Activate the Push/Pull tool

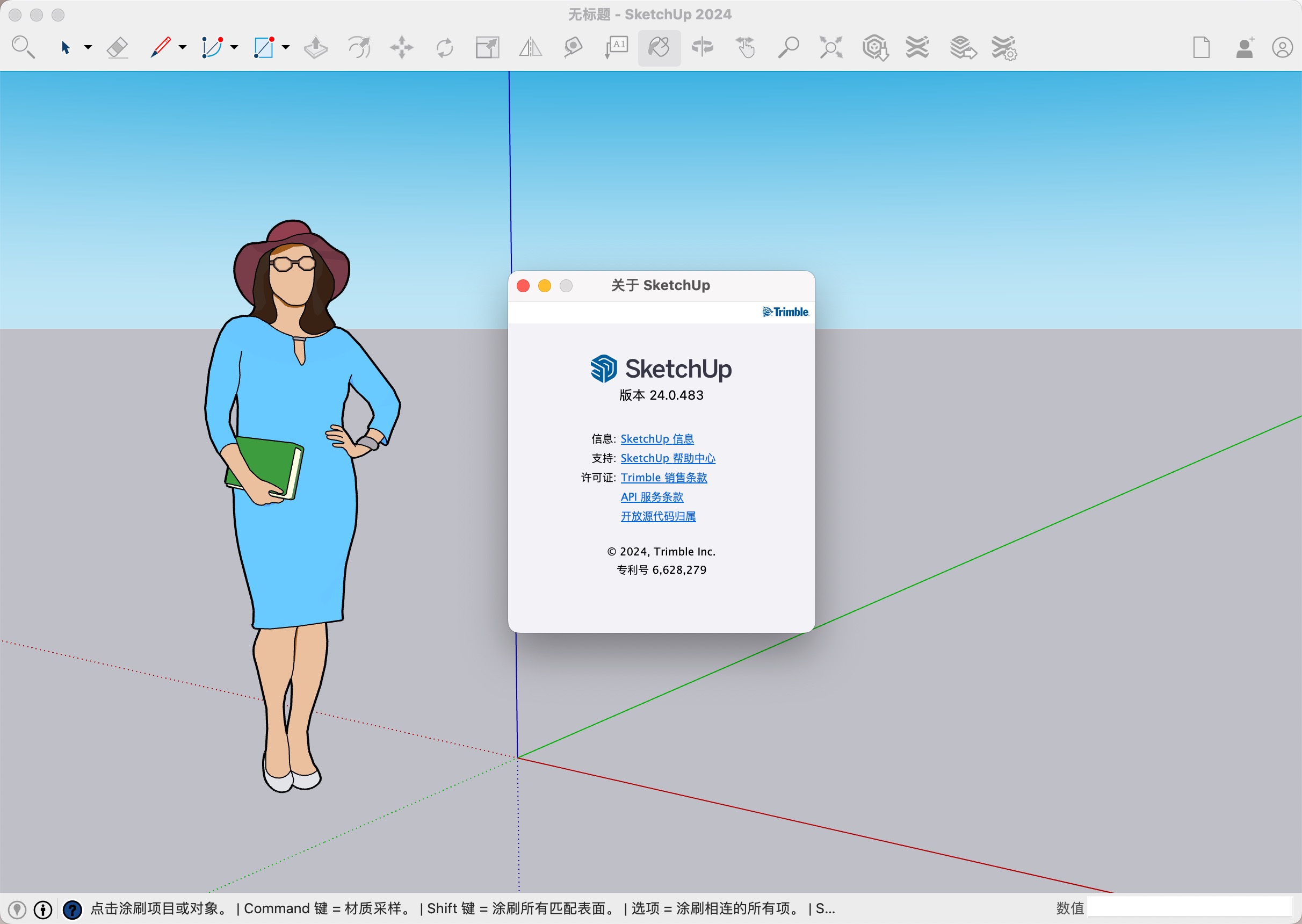click(x=316, y=47)
